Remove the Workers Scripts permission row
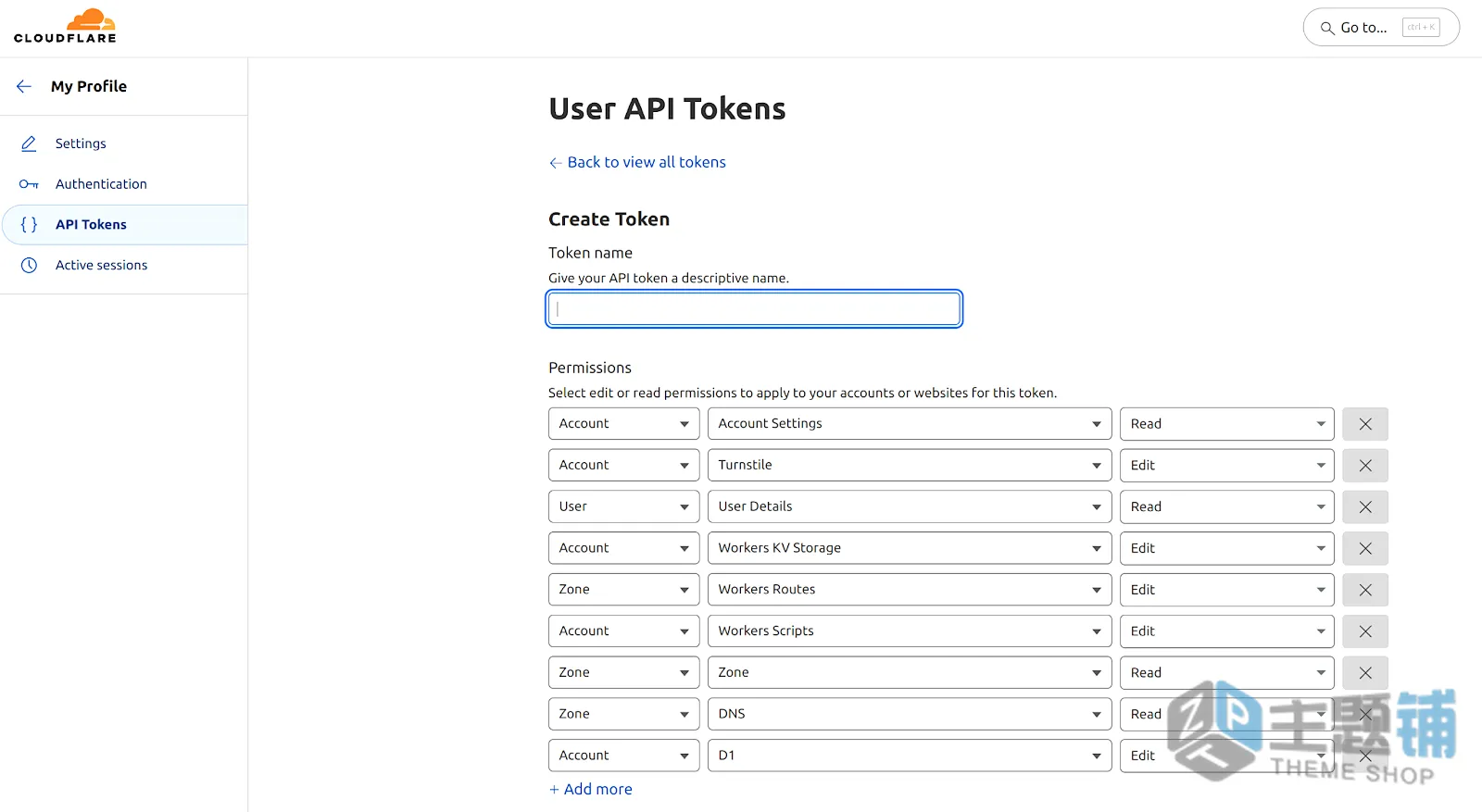This screenshot has height=812, width=1482. (x=1365, y=631)
